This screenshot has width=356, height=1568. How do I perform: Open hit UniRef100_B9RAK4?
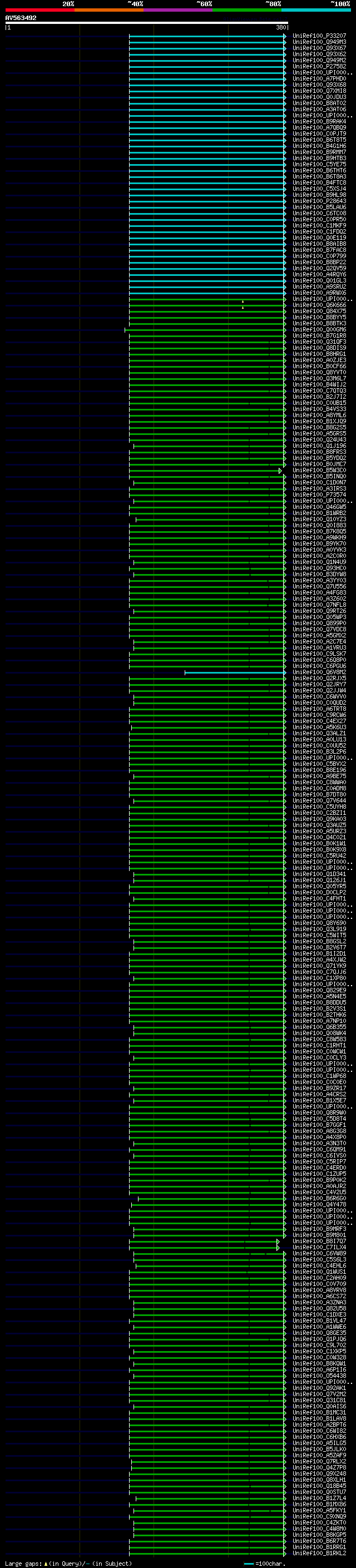click(319, 122)
